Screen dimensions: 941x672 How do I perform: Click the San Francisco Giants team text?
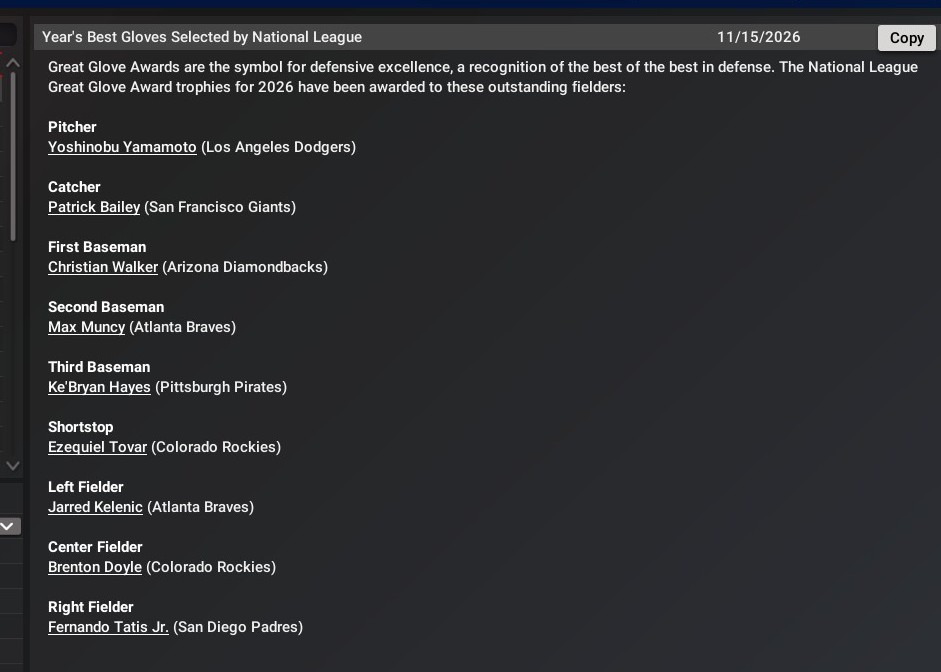coord(220,207)
